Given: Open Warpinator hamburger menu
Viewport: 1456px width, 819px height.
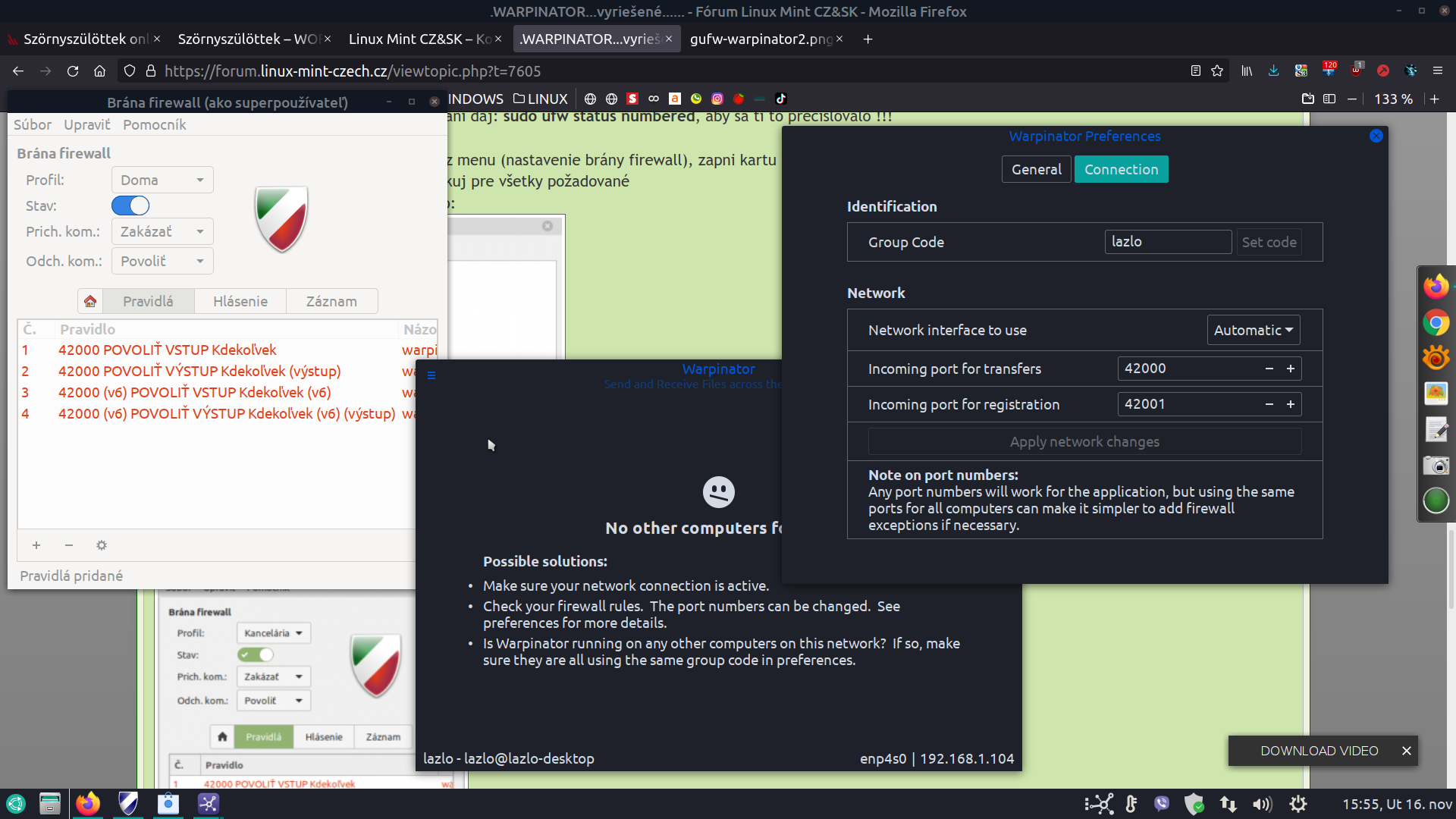Looking at the screenshot, I should (x=431, y=375).
